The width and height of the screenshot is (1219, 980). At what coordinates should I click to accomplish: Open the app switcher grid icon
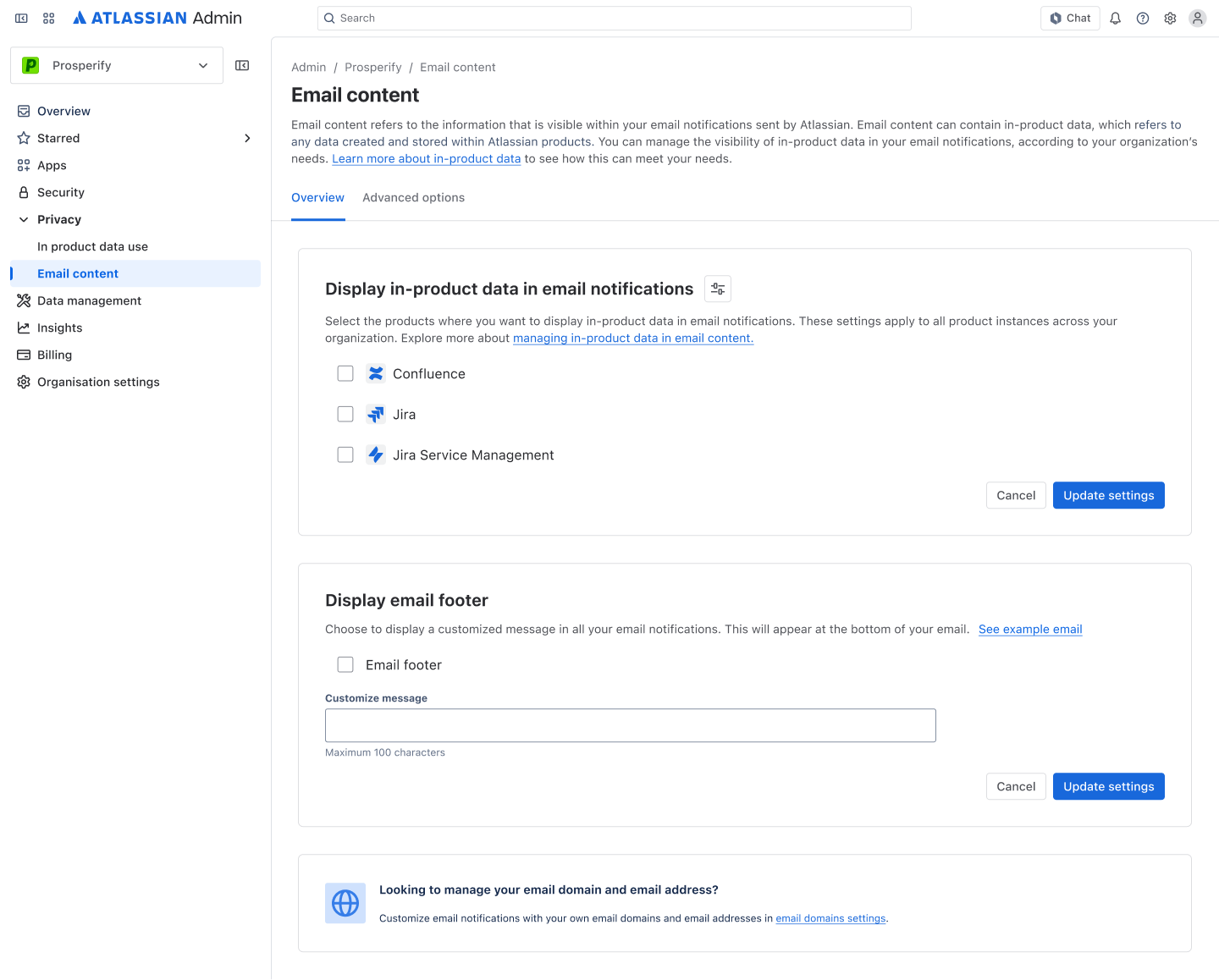click(49, 18)
